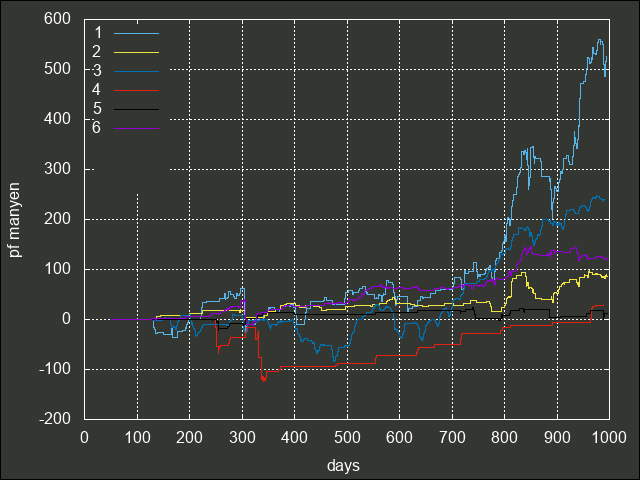Click legend label "6"
The width and height of the screenshot is (640, 480).
96,128
